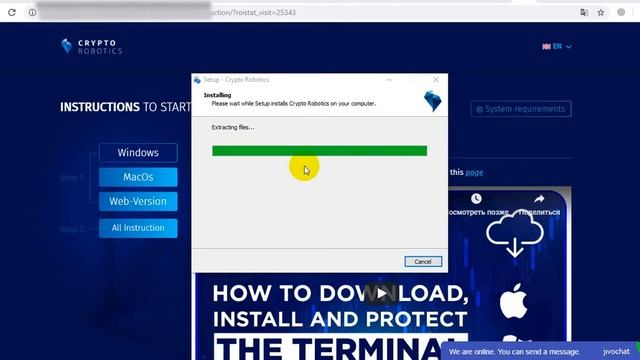Open the All Instruction tab

[138, 228]
